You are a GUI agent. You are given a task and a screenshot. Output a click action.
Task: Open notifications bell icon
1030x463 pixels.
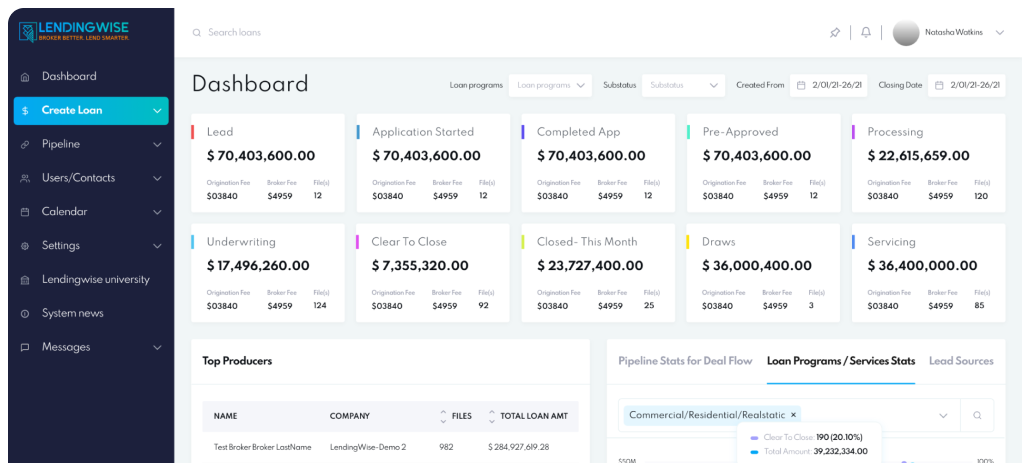[866, 33]
